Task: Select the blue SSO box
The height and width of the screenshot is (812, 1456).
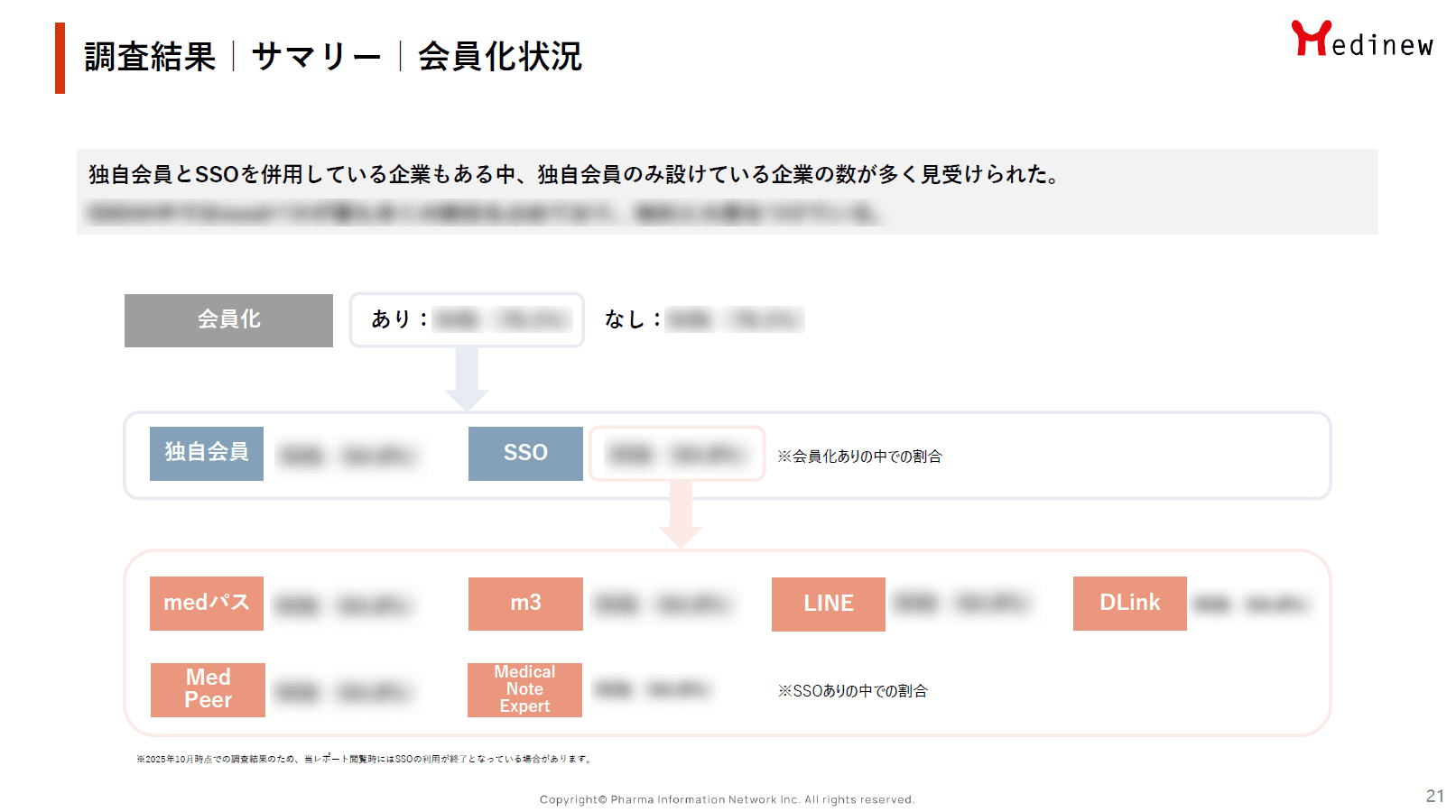Action: click(x=525, y=453)
